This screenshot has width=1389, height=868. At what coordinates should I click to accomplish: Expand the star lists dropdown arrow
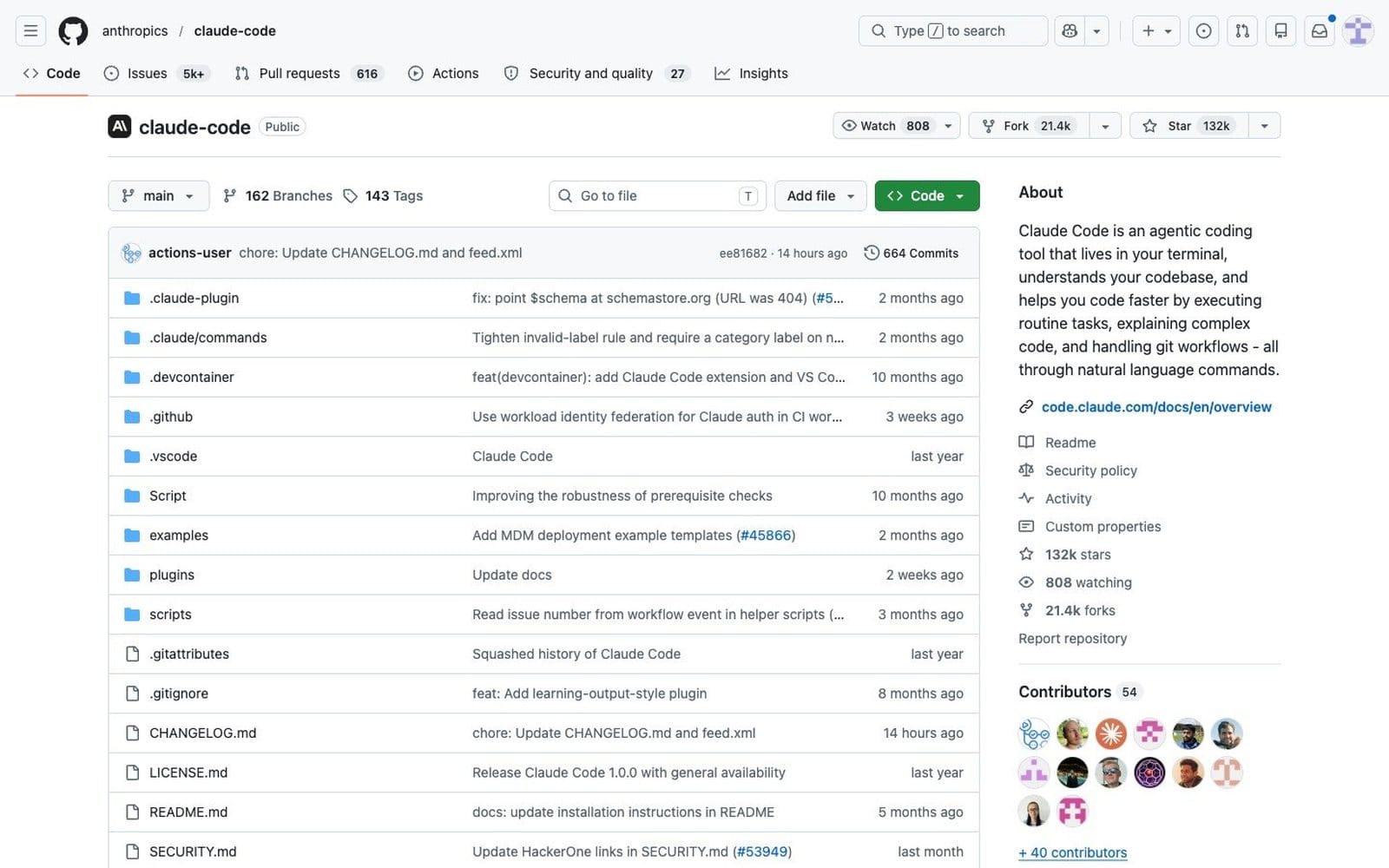tap(1264, 126)
